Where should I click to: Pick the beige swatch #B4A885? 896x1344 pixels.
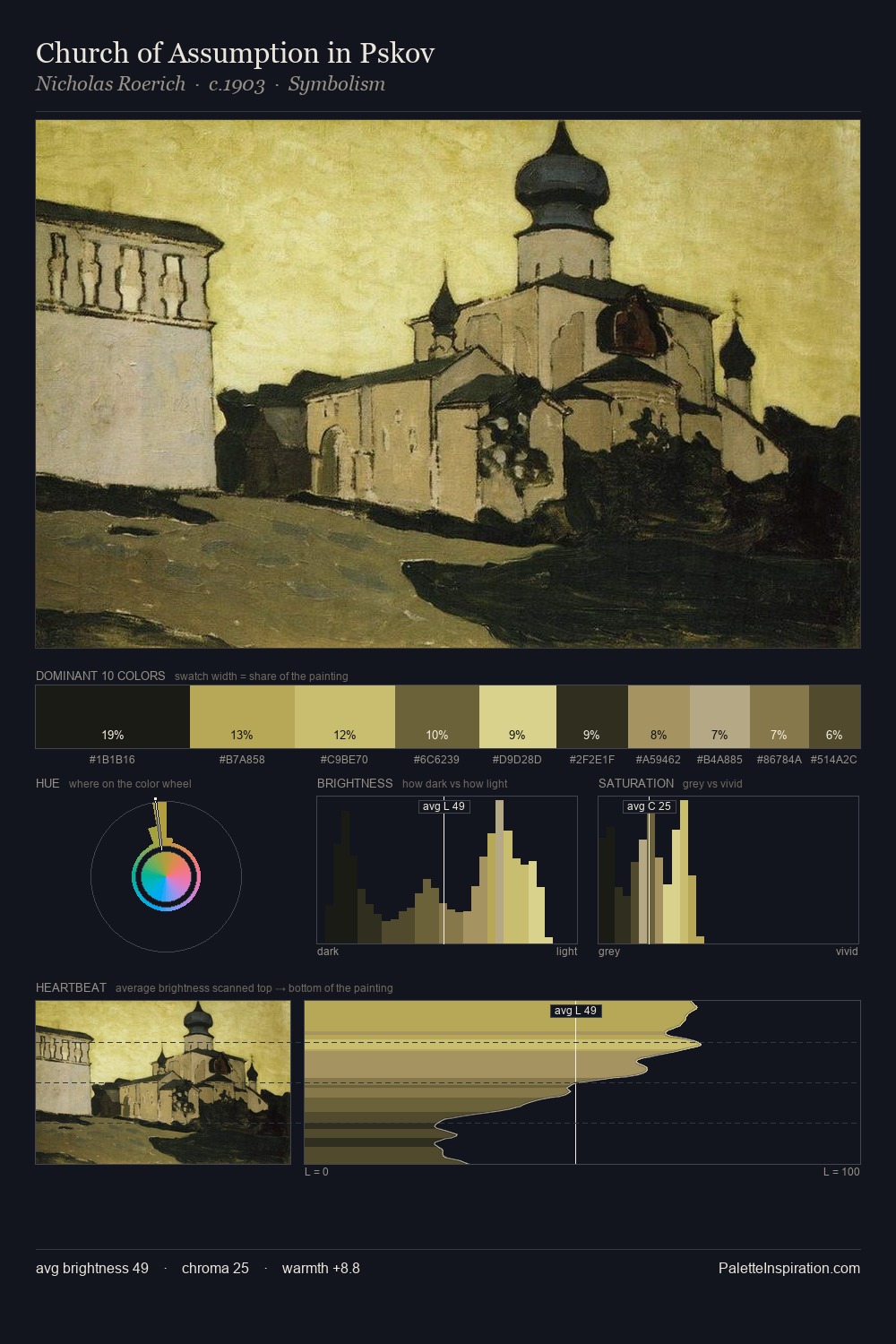pos(719,717)
